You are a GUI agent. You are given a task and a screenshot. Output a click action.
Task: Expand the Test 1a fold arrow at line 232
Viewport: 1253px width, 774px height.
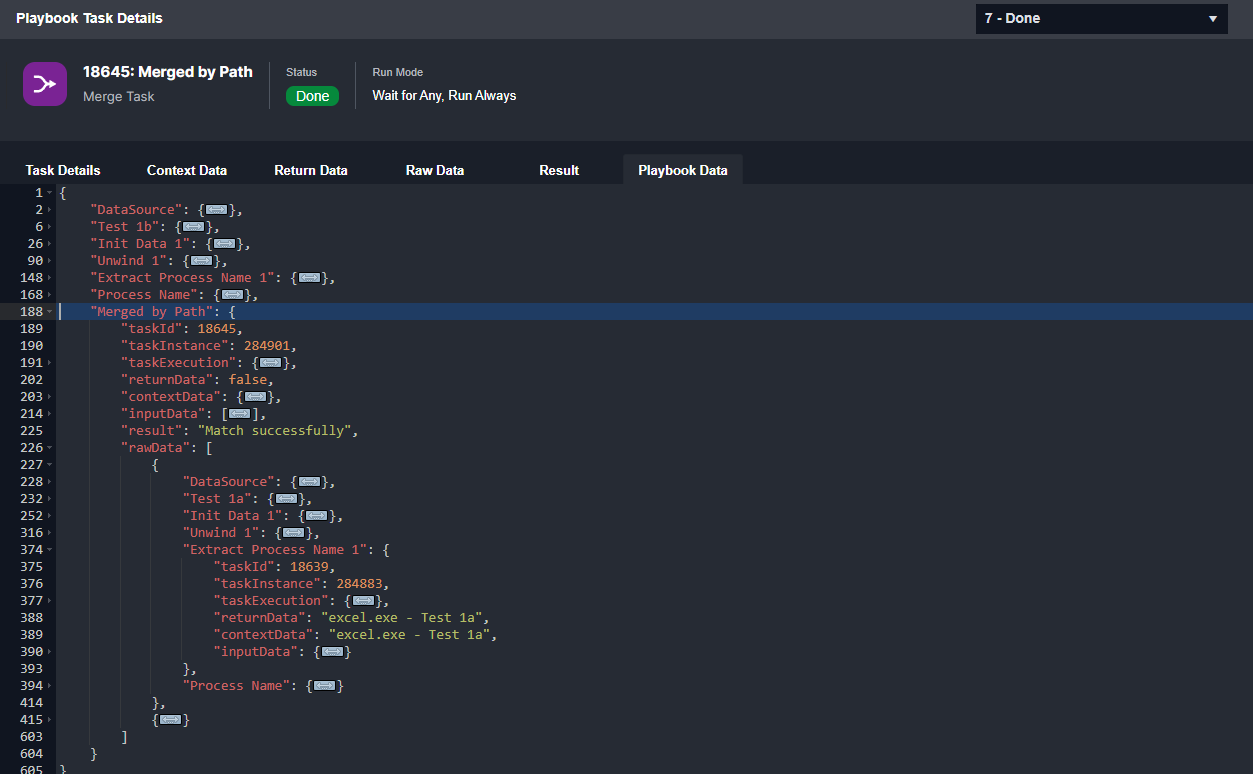tap(49, 499)
